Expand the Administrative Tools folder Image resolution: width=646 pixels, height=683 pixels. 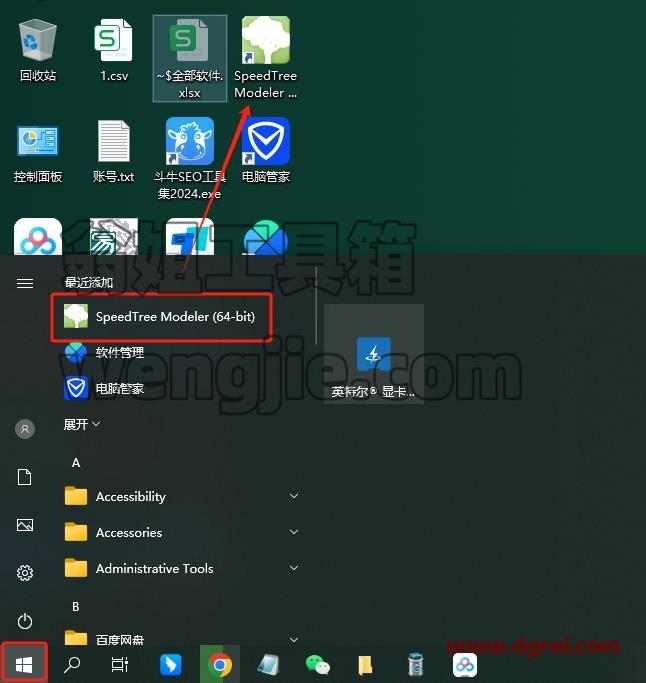coord(182,568)
